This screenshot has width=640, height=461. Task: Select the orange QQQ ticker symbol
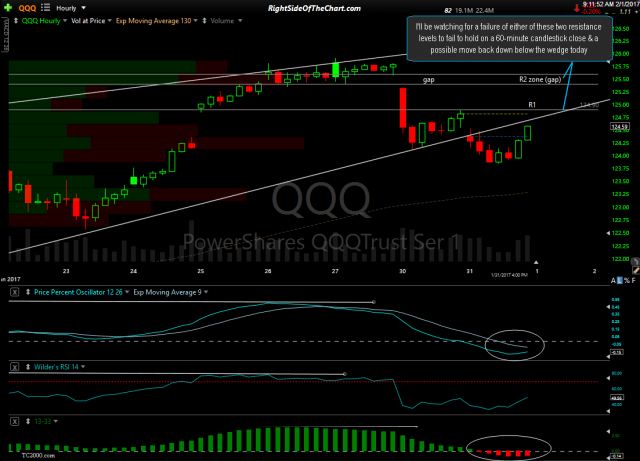[x=27, y=8]
